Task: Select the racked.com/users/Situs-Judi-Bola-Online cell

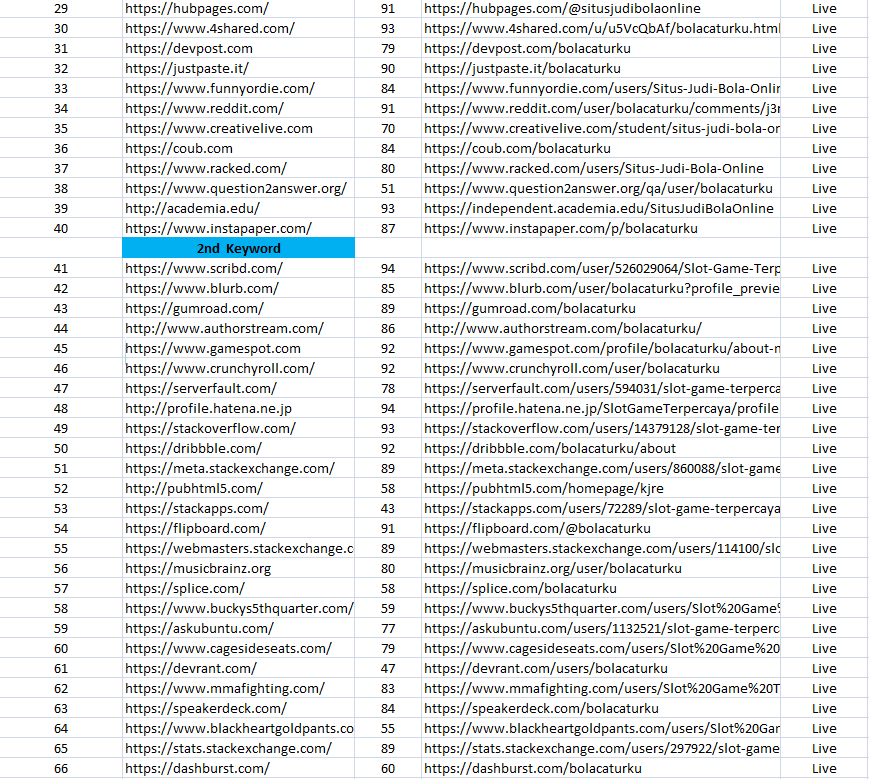Action: tap(601, 168)
